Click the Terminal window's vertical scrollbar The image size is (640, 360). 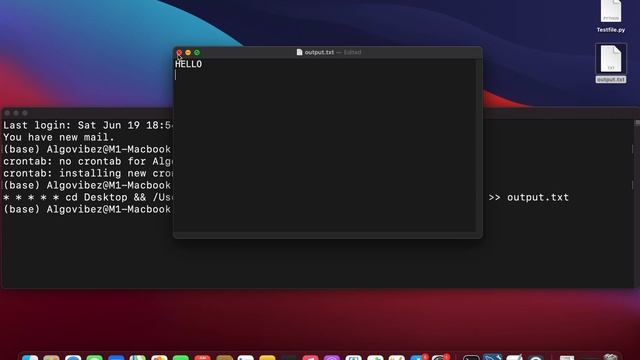click(x=637, y=203)
